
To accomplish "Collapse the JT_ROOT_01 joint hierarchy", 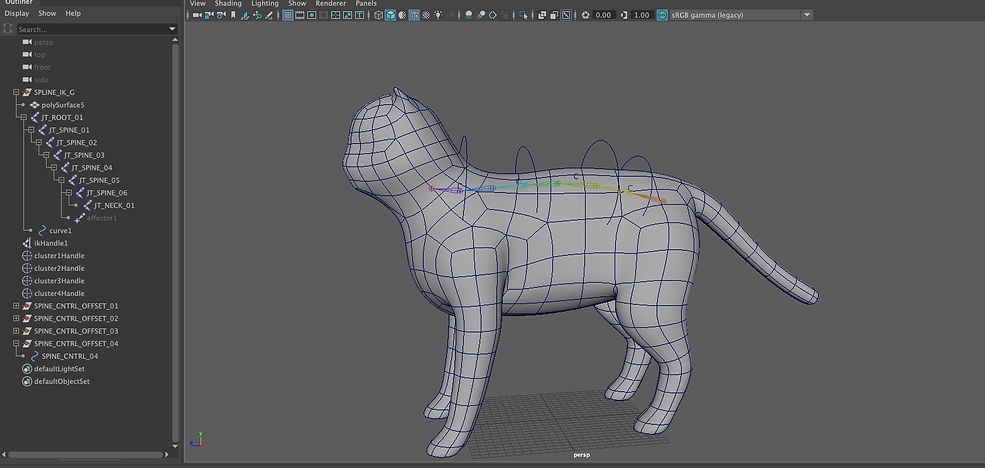I will tap(24, 117).
